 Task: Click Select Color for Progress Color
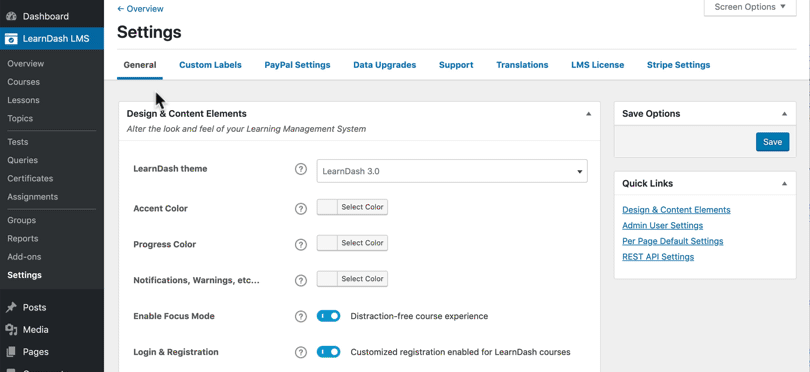(x=362, y=243)
